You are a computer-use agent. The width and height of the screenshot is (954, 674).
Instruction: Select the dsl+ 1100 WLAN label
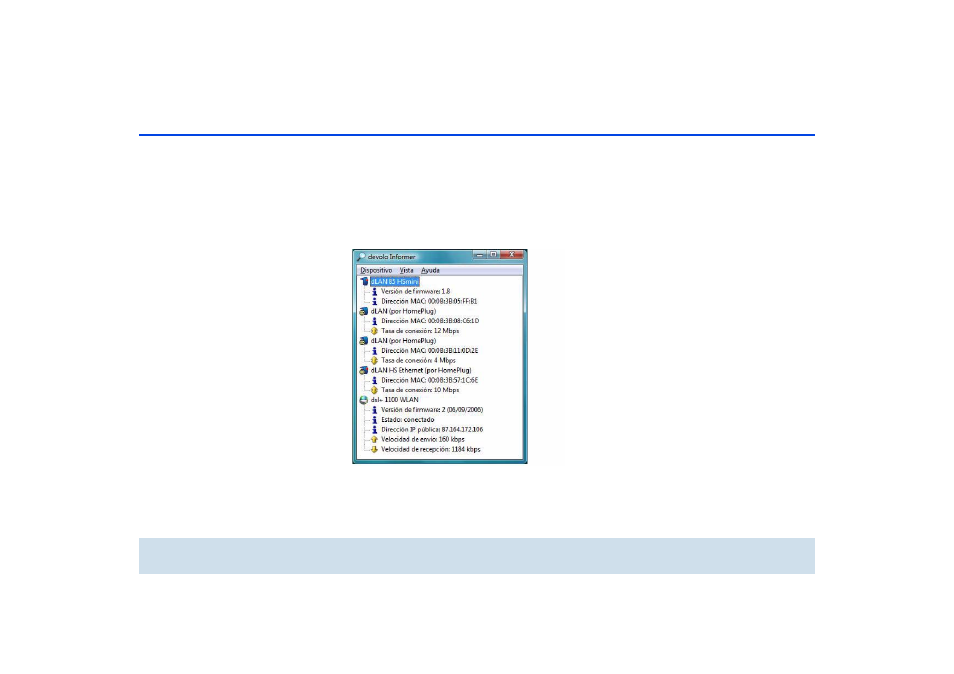coord(395,400)
